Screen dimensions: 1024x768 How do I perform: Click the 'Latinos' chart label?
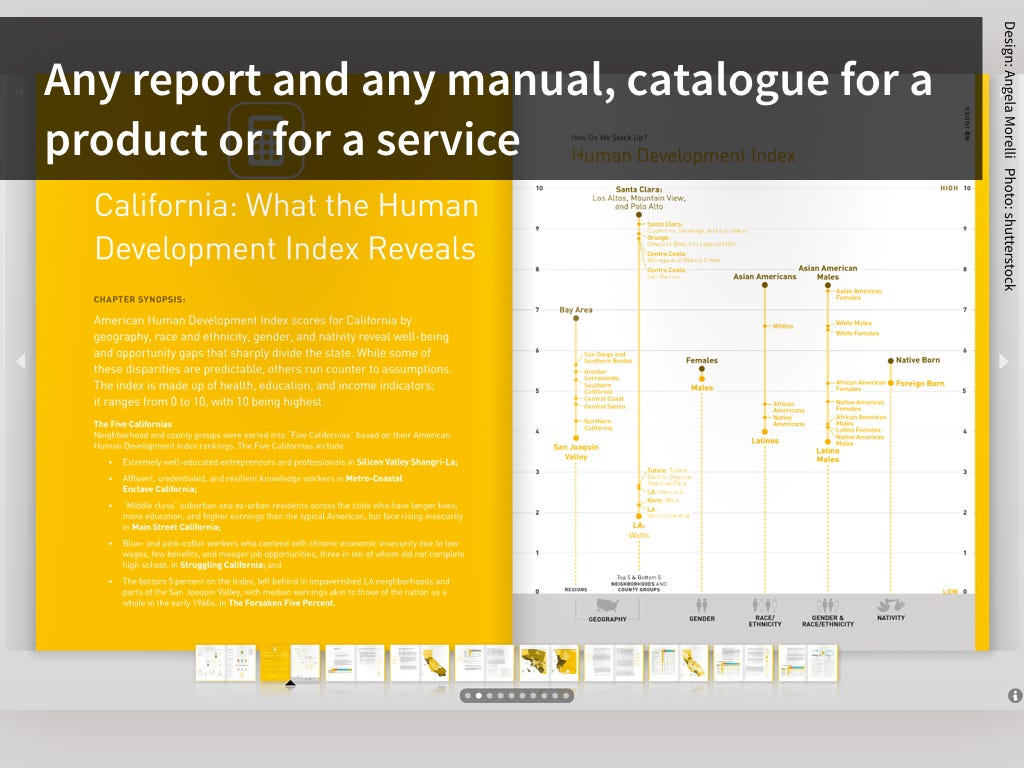pyautogui.click(x=765, y=441)
